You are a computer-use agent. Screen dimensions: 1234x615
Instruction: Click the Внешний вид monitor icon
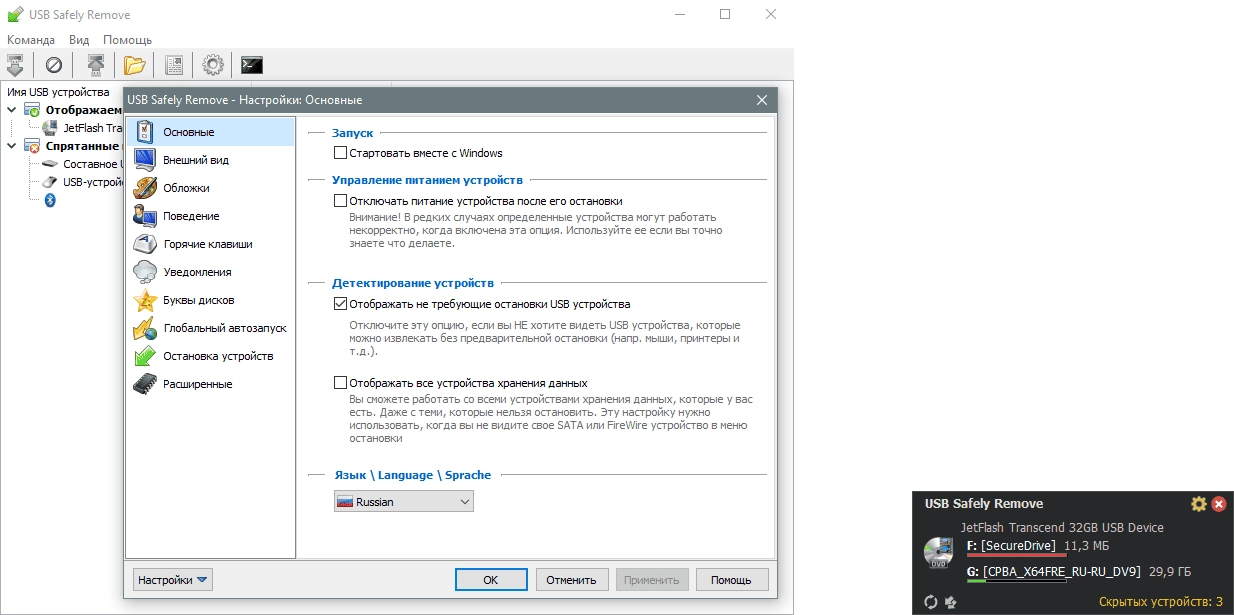click(145, 160)
